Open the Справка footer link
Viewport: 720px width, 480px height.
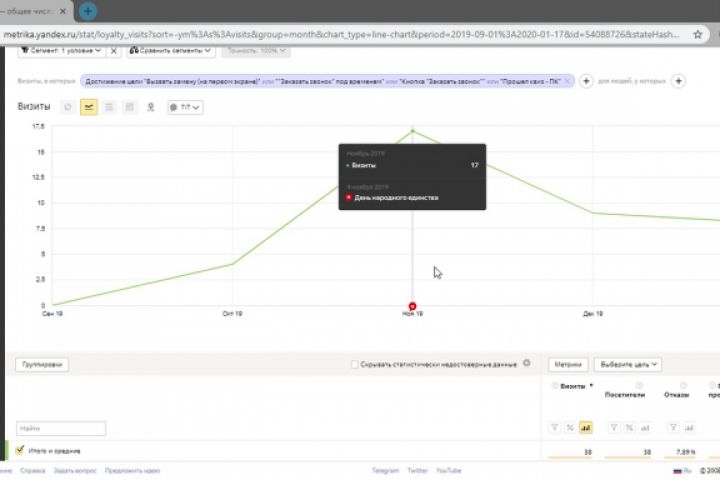[33, 470]
